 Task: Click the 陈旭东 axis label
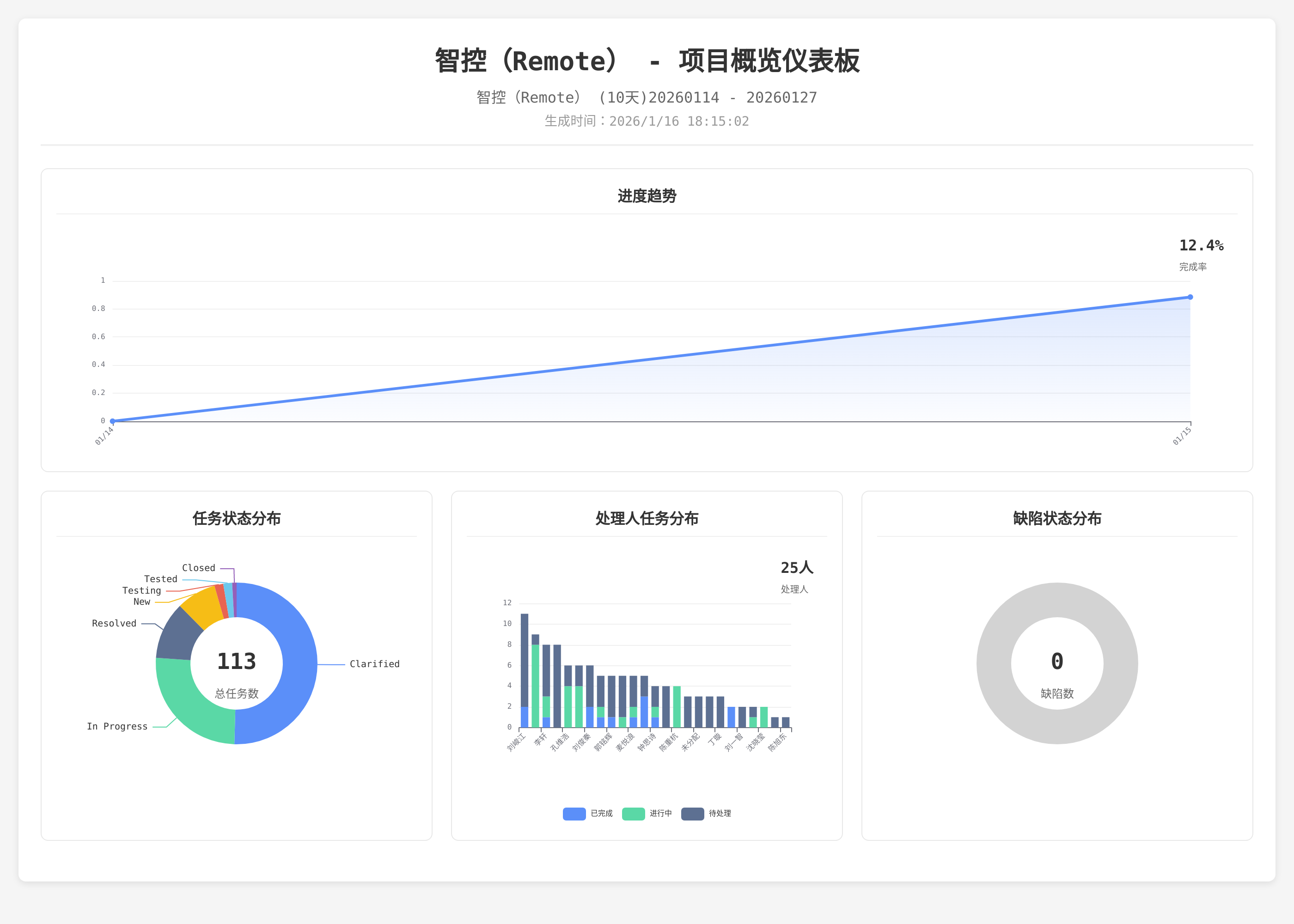click(777, 742)
